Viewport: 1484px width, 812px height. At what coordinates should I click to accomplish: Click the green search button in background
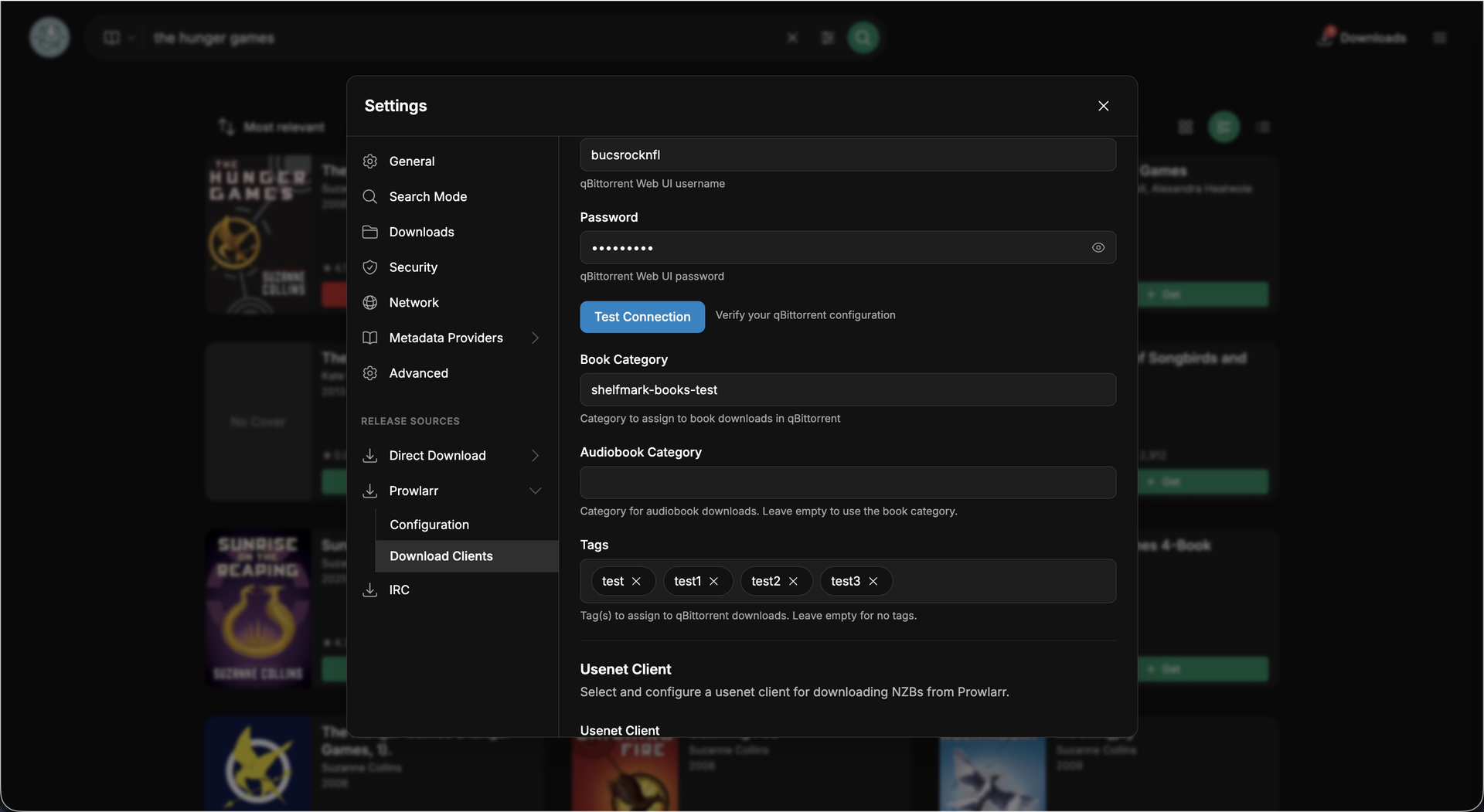[863, 37]
